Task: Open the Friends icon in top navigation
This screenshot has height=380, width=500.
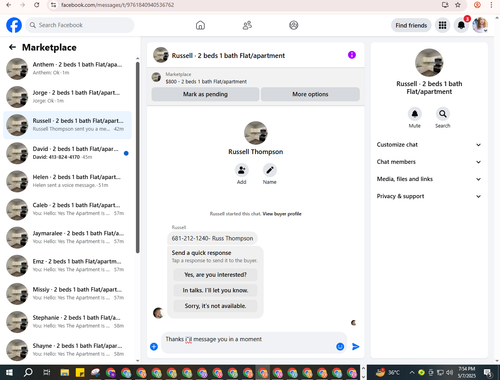Action: click(x=247, y=25)
